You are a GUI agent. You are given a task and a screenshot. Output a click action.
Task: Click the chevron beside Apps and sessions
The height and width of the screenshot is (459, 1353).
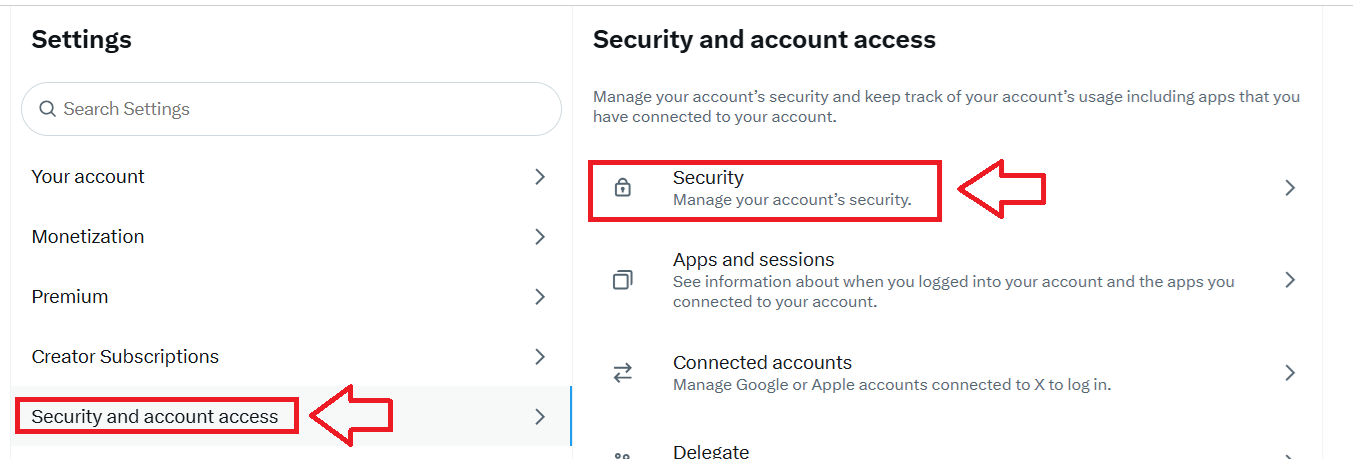point(1290,280)
